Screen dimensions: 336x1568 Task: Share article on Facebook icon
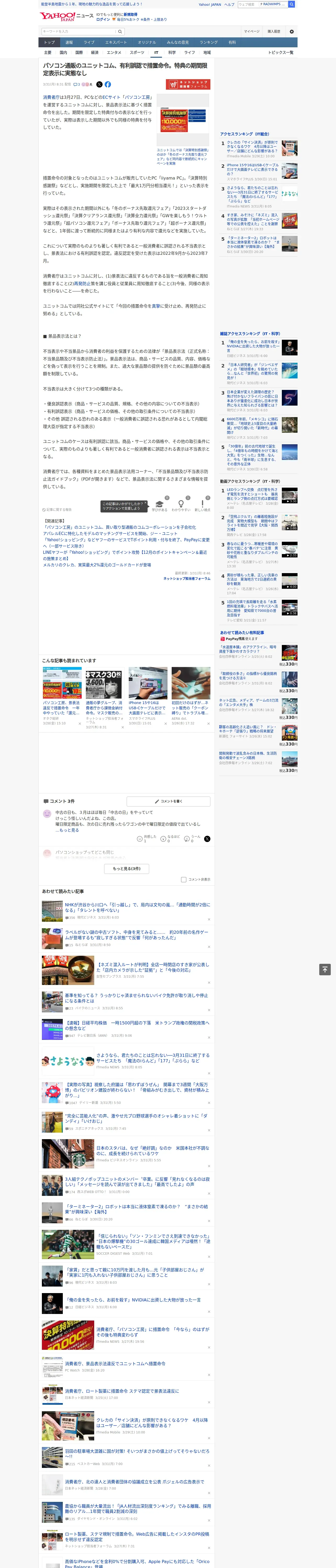108,85
